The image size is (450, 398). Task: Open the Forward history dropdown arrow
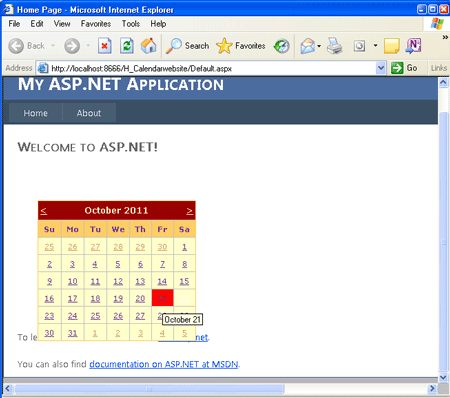click(88, 45)
